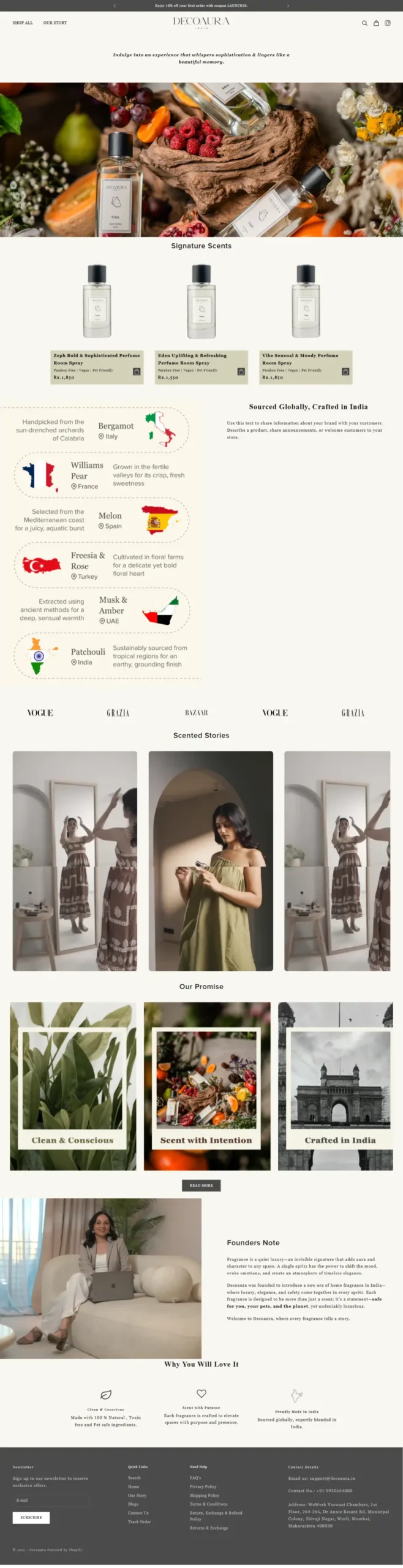Open the SHOP ALL menu item
The height and width of the screenshot is (1568, 403).
(x=23, y=23)
